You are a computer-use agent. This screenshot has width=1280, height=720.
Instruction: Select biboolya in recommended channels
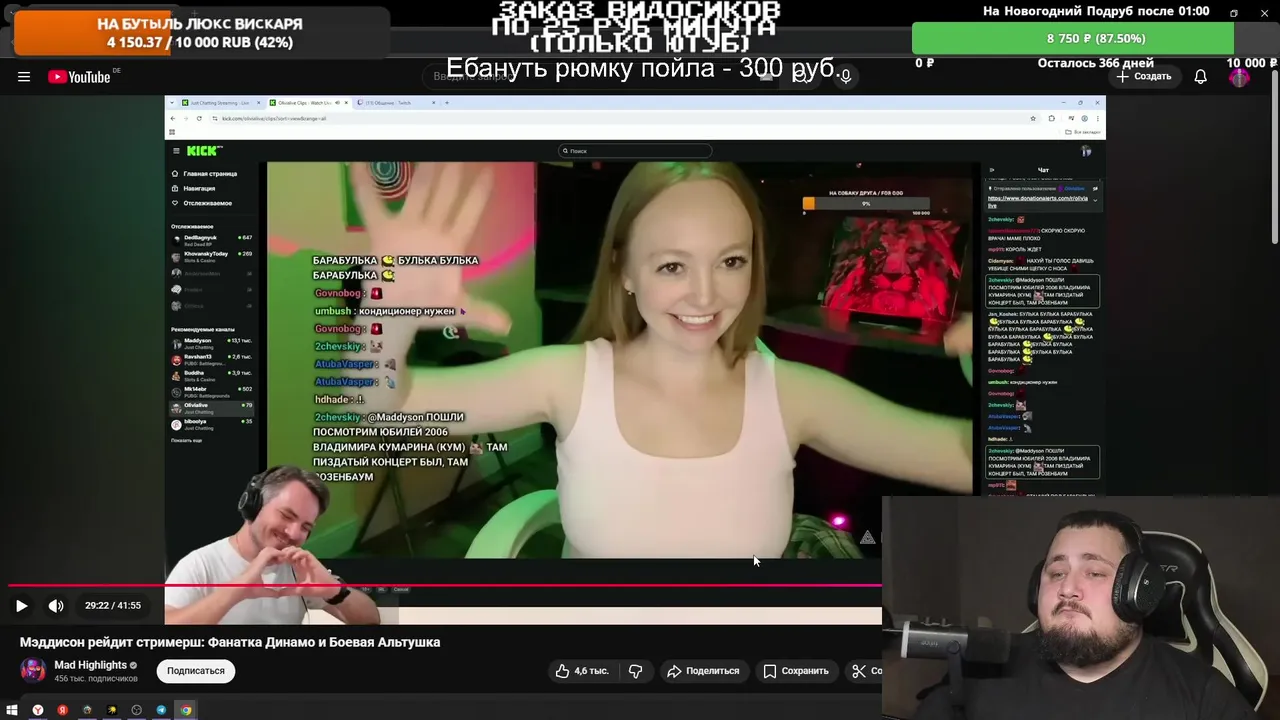(x=212, y=424)
